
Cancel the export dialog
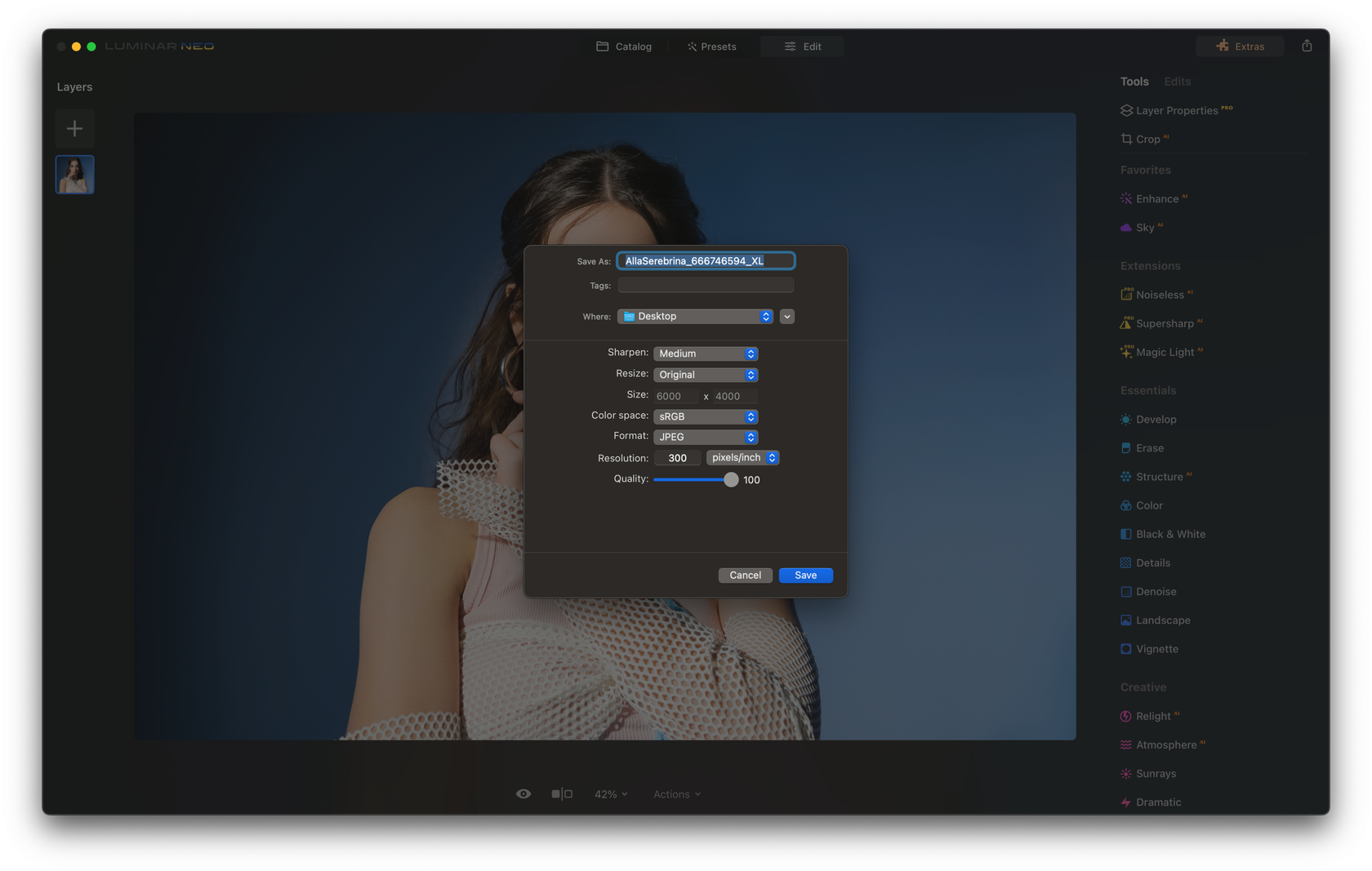[x=745, y=575]
